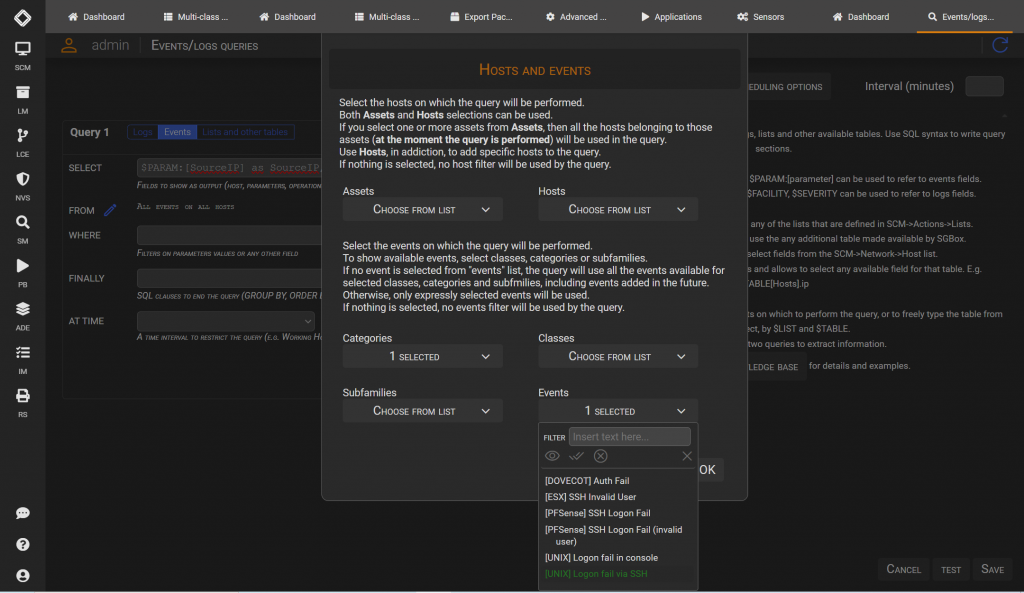Switch Query 1 source to Logs

pos(142,132)
